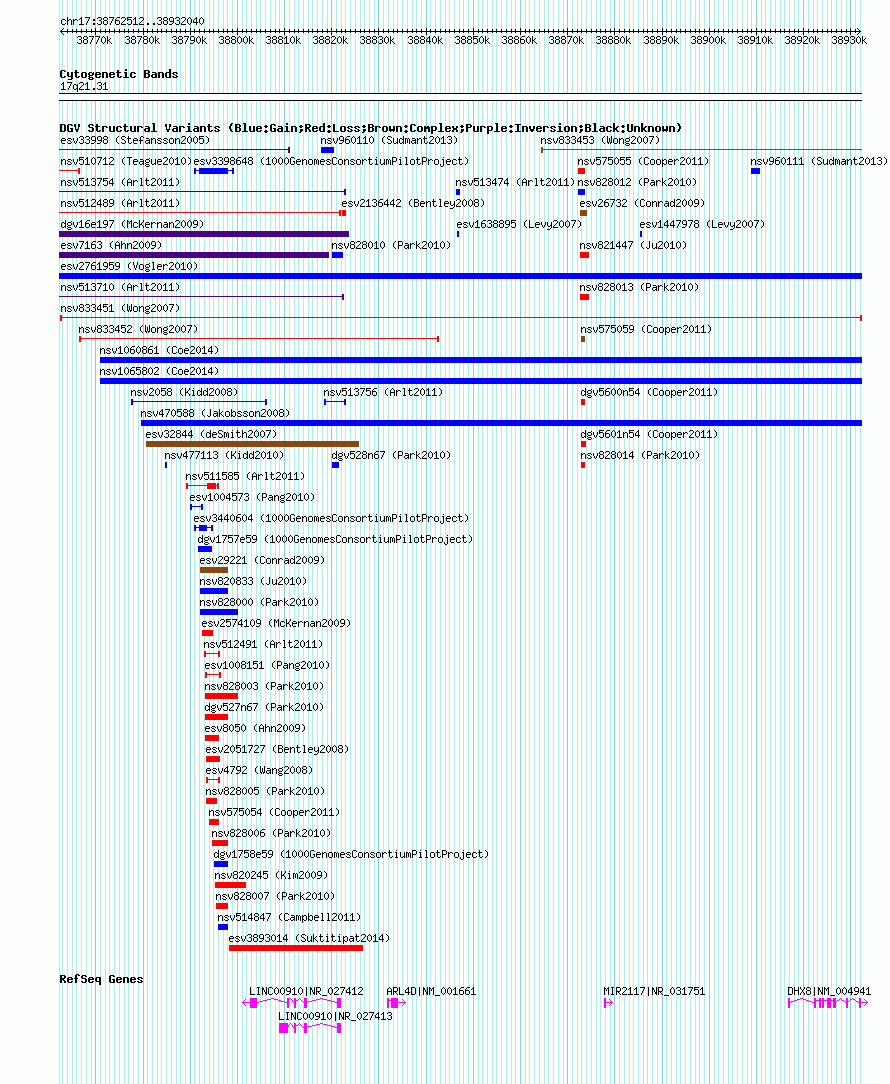The width and height of the screenshot is (890, 1084).
Task: Click the MIR2117|NR_031751 gene label
Action: [654, 991]
